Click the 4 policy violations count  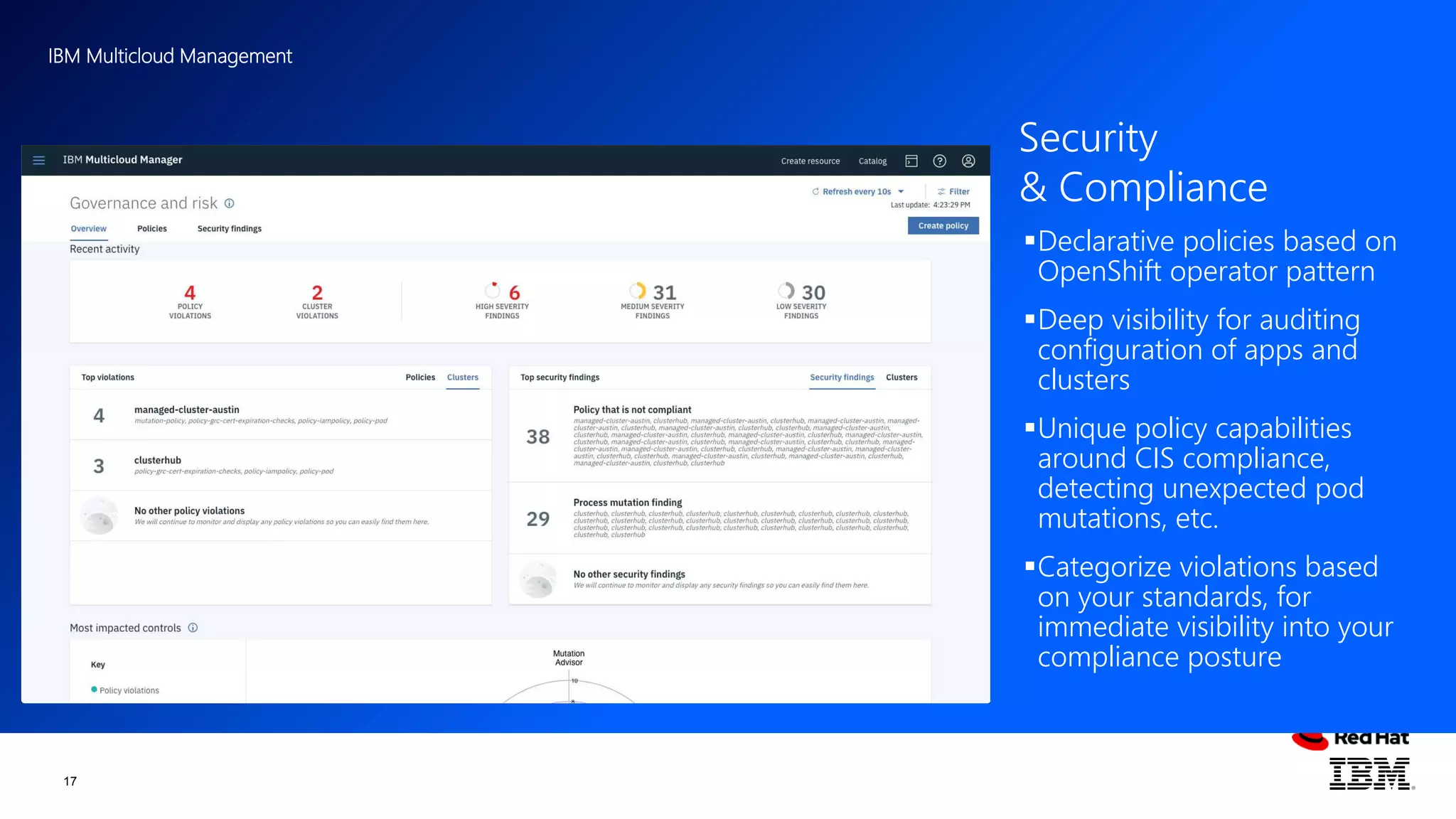[x=190, y=292]
